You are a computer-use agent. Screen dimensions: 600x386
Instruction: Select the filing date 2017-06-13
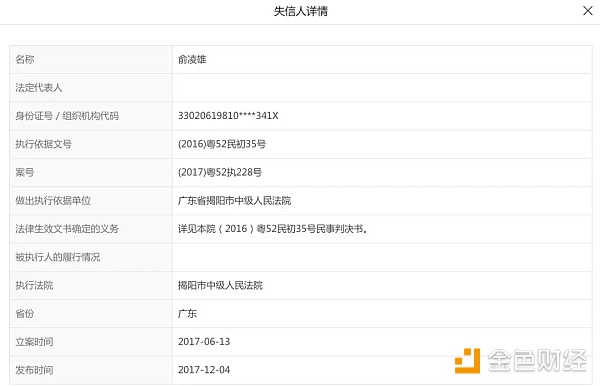204,342
